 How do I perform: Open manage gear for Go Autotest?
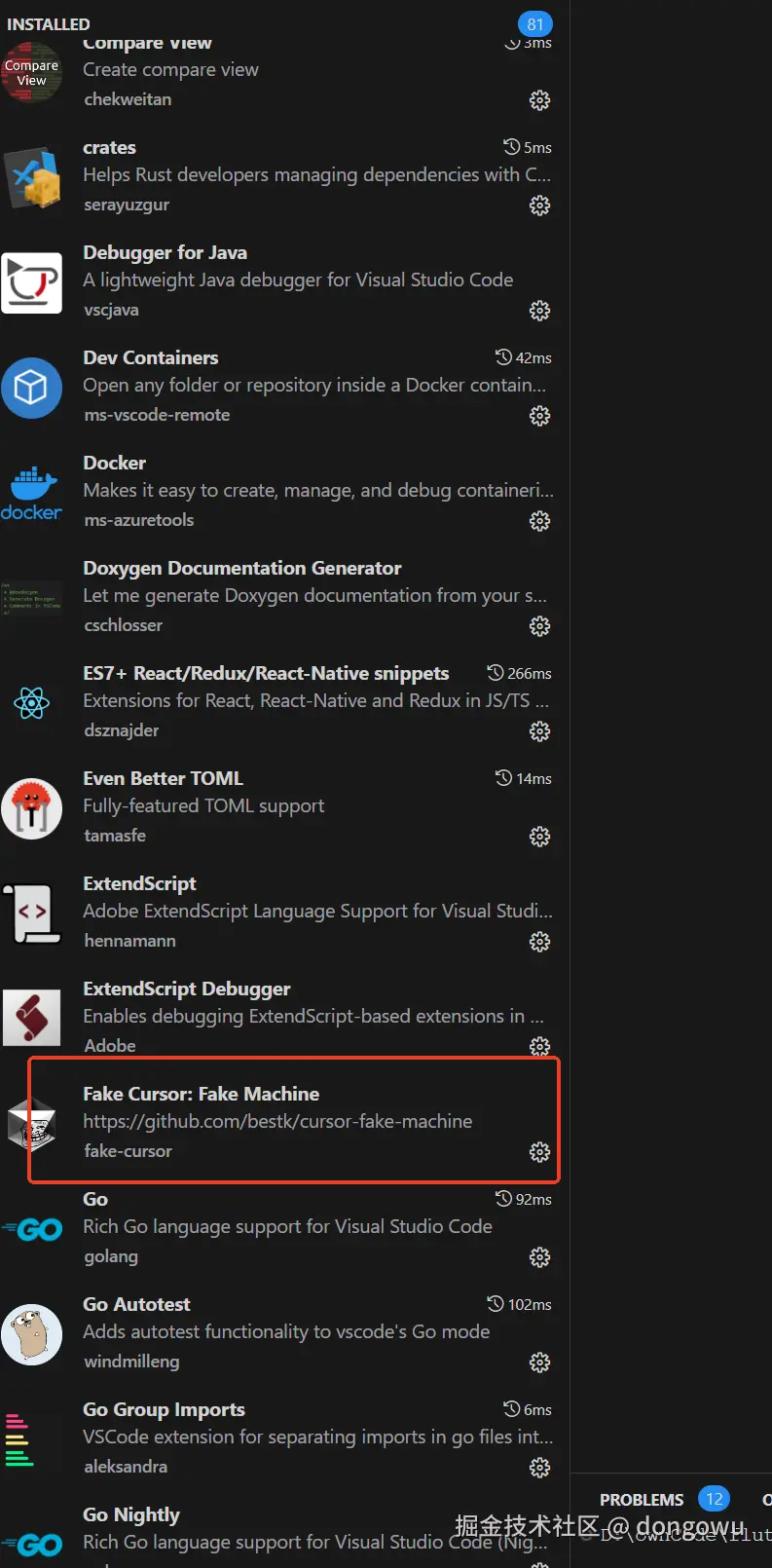(x=539, y=1363)
